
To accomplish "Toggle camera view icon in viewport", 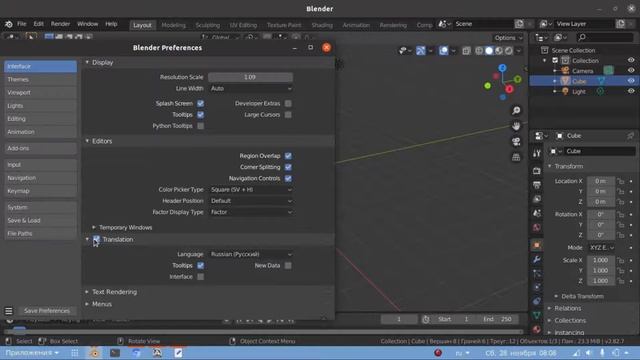I will pyautogui.click(x=516, y=142).
